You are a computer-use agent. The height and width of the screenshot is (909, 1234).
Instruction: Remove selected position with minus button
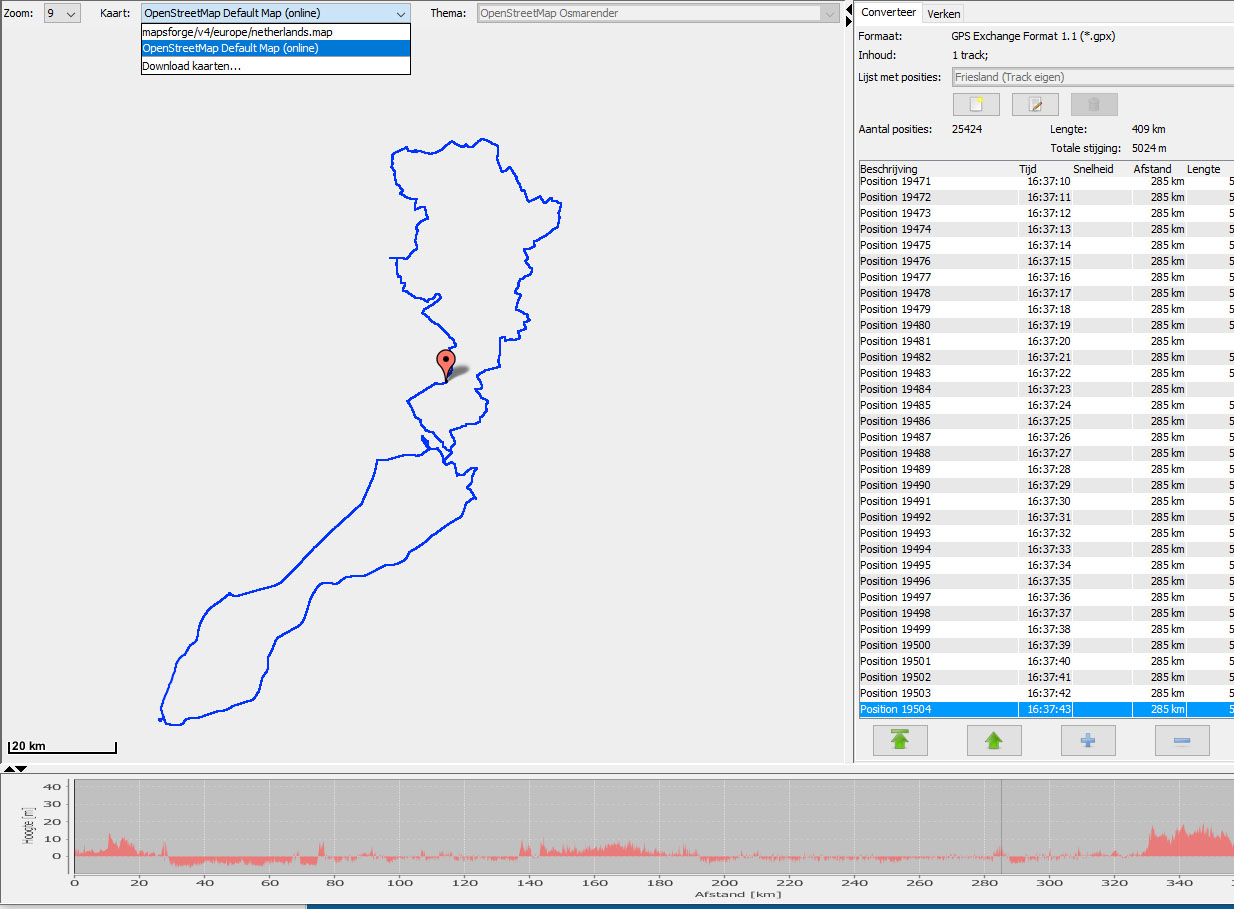click(x=1181, y=740)
